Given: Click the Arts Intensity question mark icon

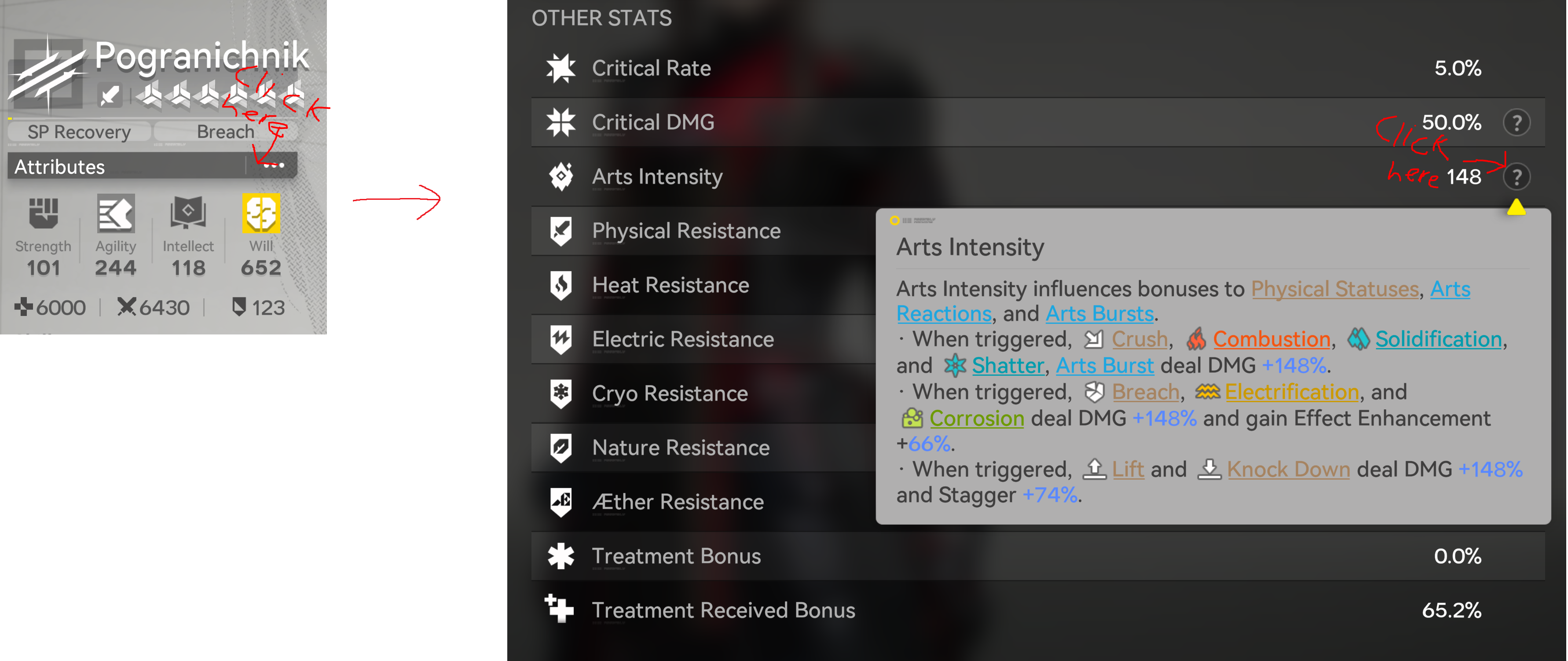Looking at the screenshot, I should (1516, 177).
